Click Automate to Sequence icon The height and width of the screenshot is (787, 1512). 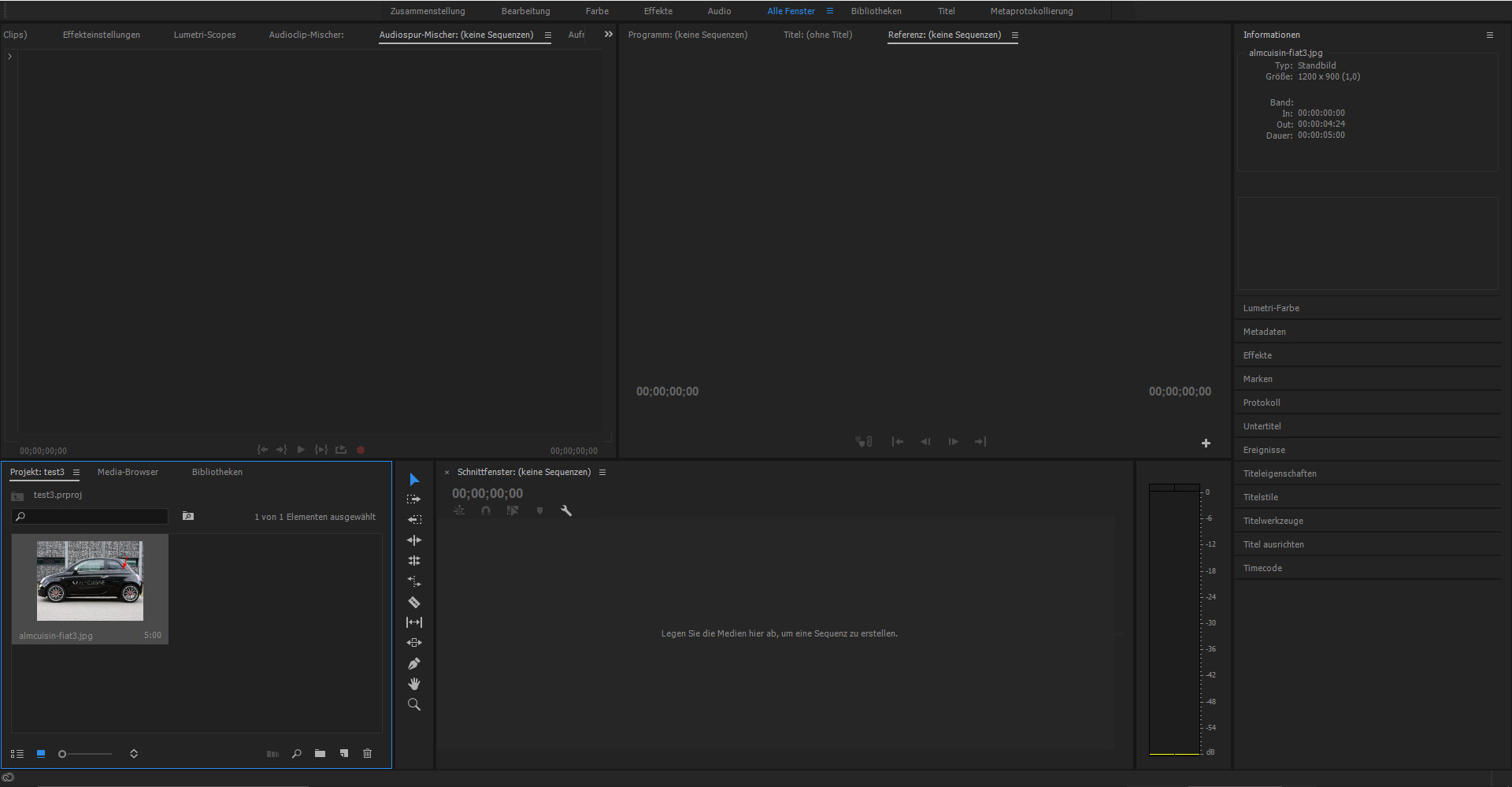pyautogui.click(x=272, y=754)
